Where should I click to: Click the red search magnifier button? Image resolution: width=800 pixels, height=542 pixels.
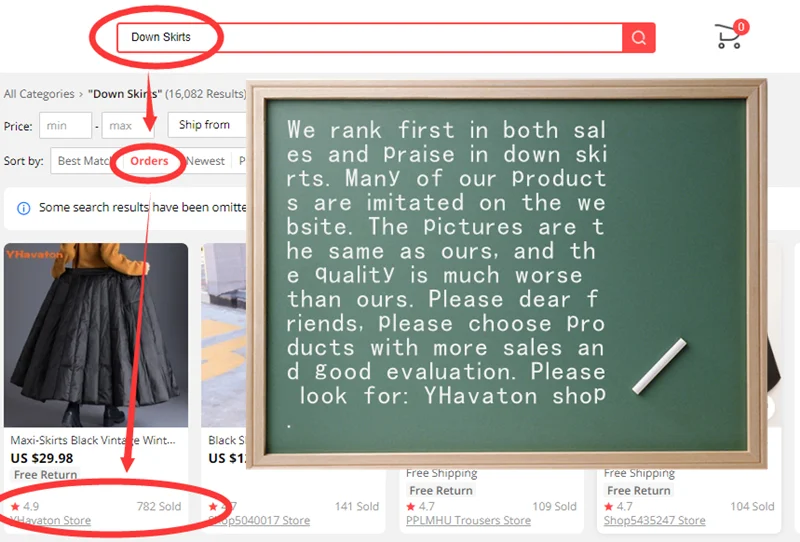click(x=638, y=37)
